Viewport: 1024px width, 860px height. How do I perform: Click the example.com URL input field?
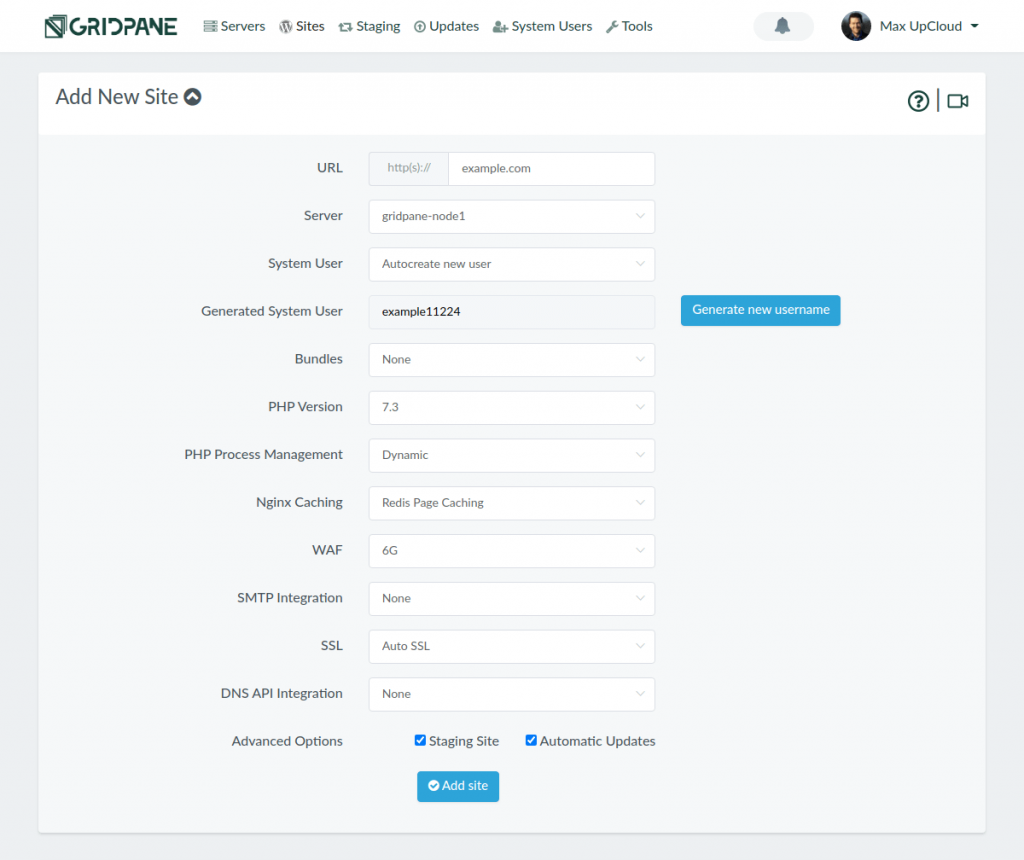pos(551,168)
